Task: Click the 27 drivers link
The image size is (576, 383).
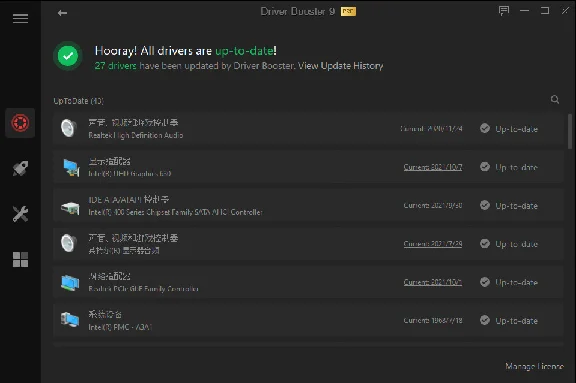Action: point(115,66)
